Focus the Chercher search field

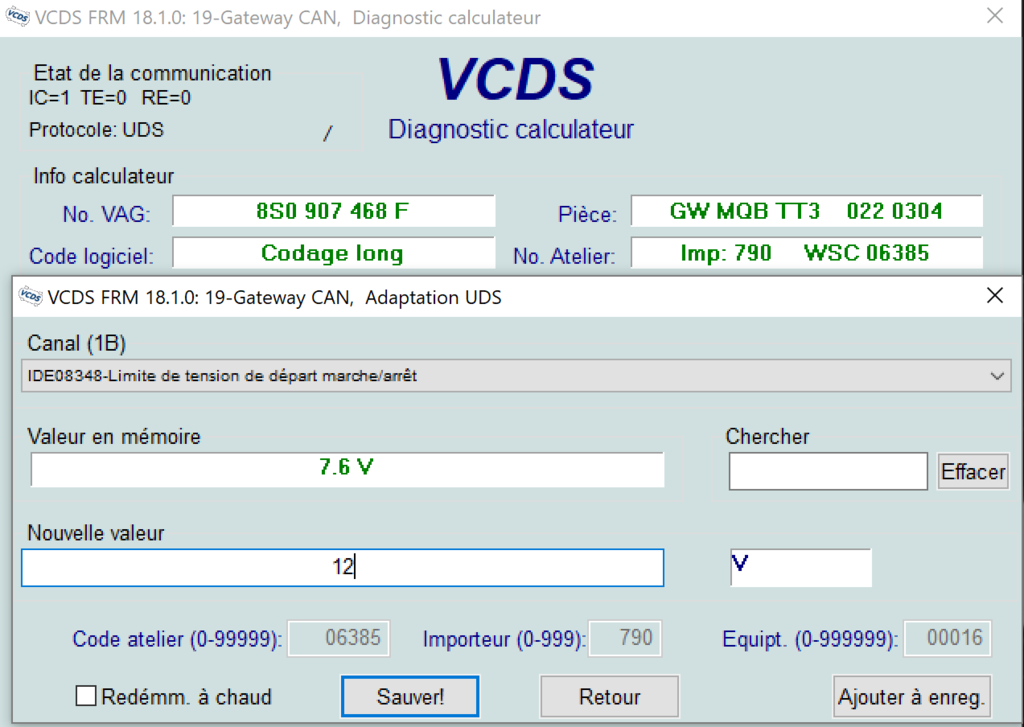click(827, 472)
